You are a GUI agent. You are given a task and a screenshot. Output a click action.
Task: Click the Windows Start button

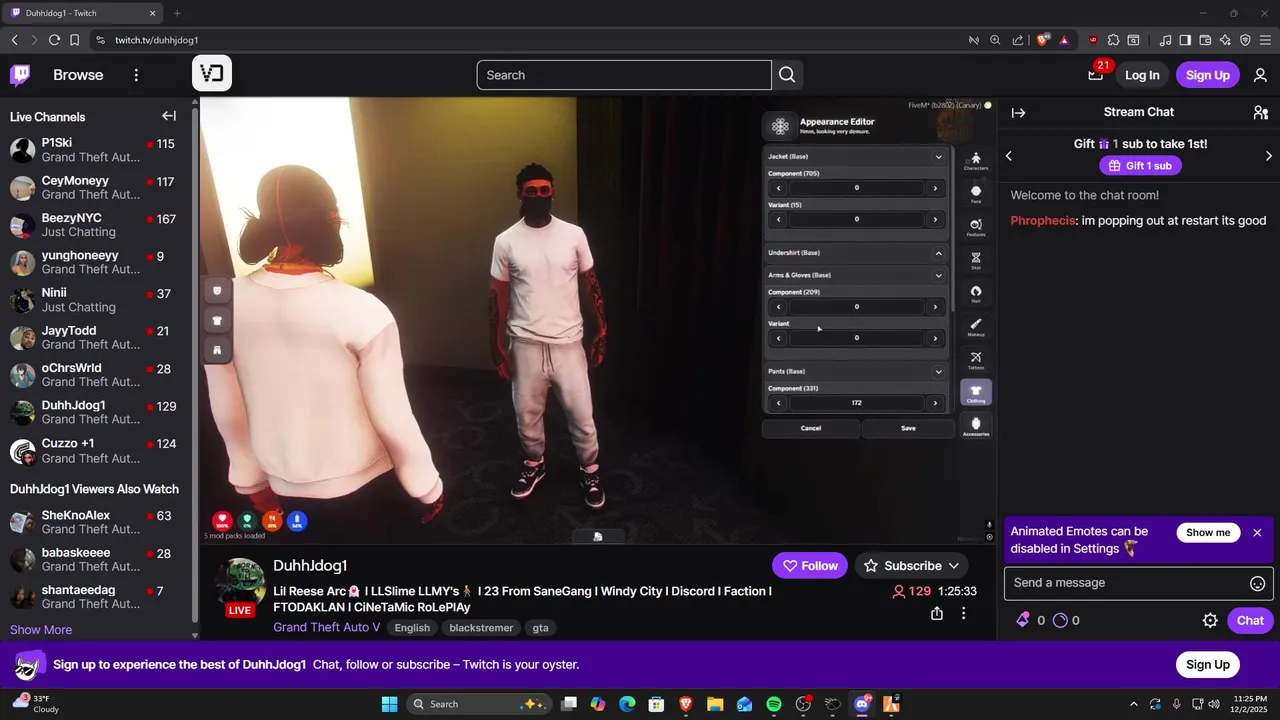tap(390, 704)
